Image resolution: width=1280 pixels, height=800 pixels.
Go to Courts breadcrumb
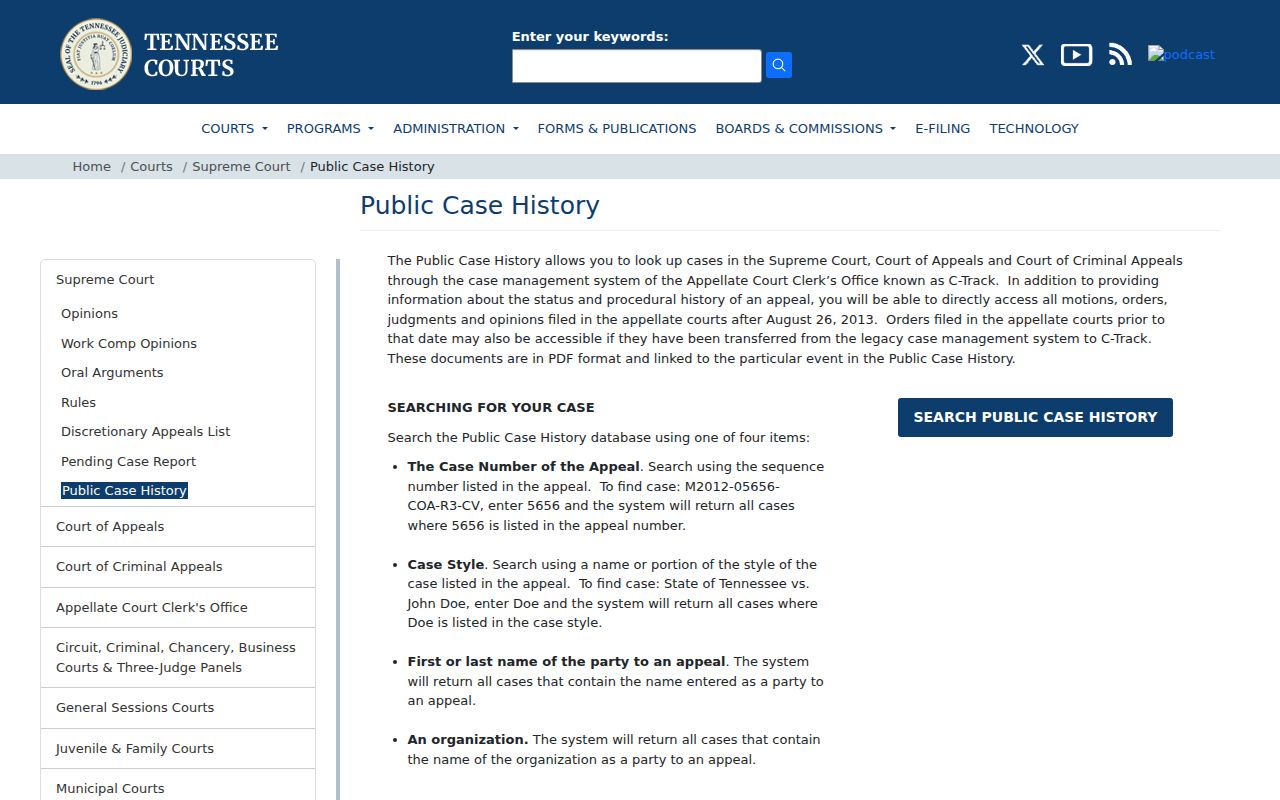(x=151, y=167)
